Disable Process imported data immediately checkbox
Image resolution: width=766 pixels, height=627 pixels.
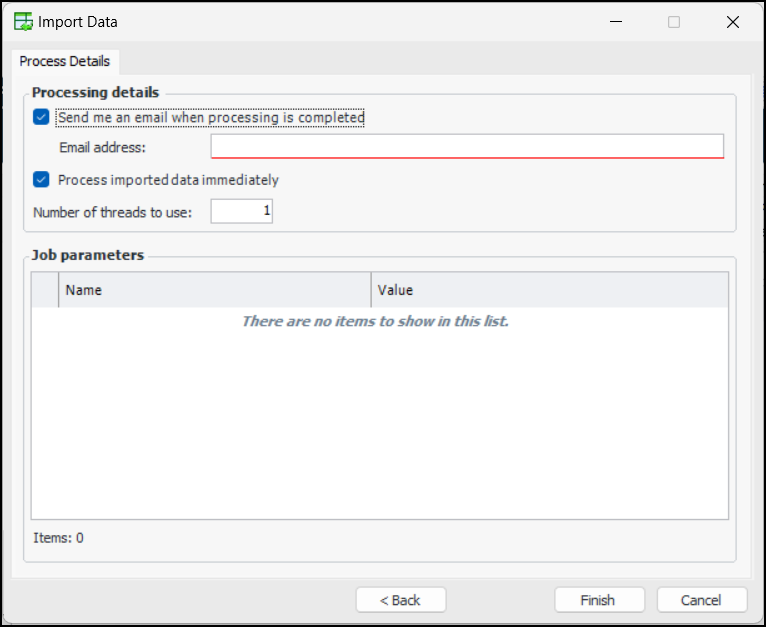(x=41, y=180)
